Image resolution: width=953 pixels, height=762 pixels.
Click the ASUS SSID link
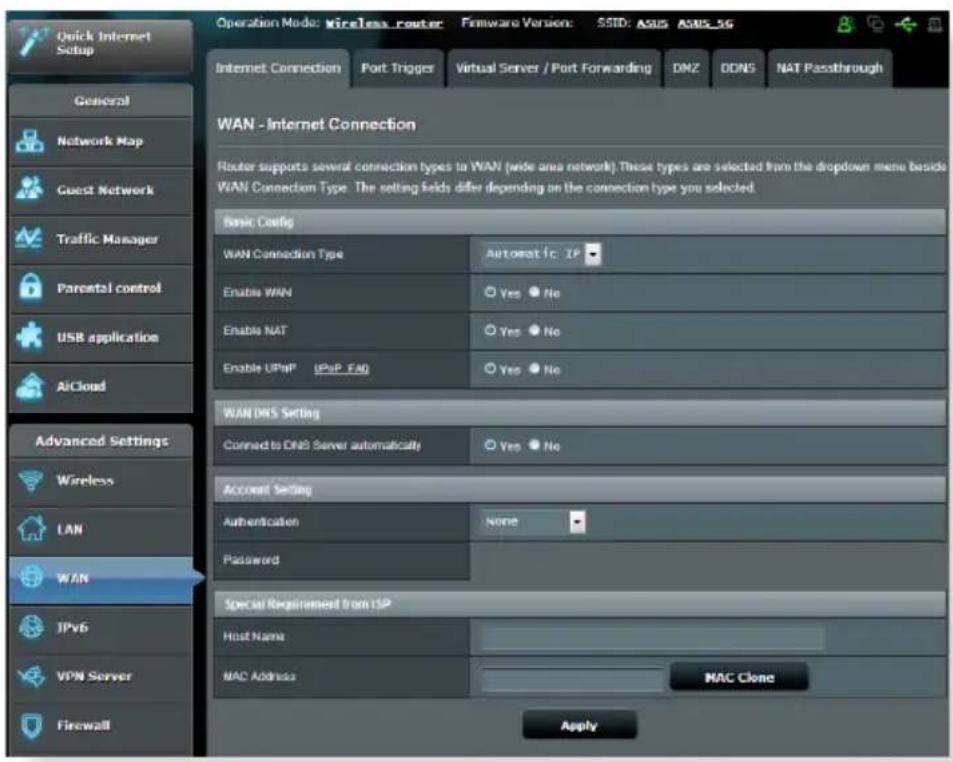[652, 24]
